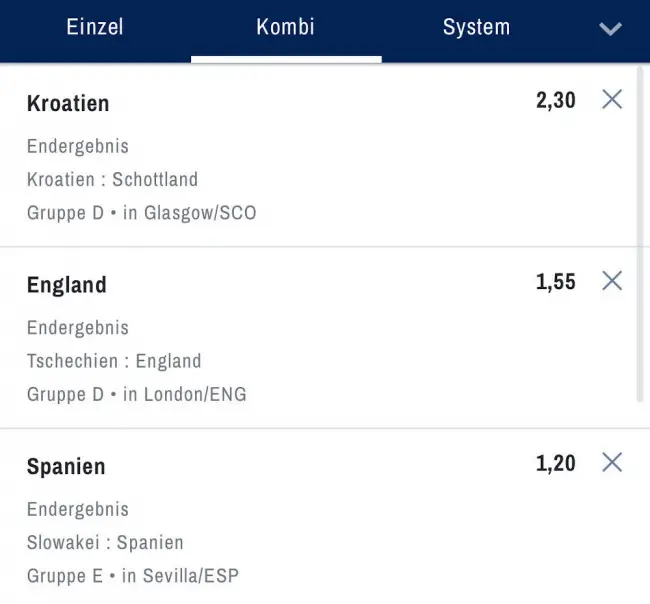
Task: Remove the England bet from slip
Action: (x=612, y=281)
